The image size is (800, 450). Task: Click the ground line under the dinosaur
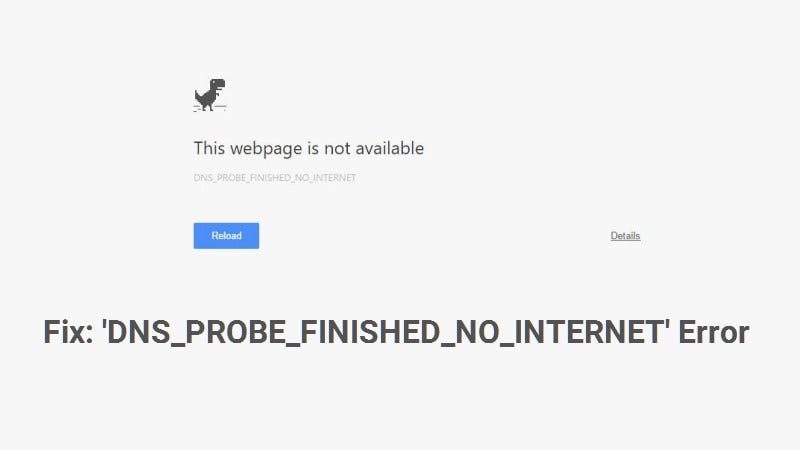(x=210, y=108)
